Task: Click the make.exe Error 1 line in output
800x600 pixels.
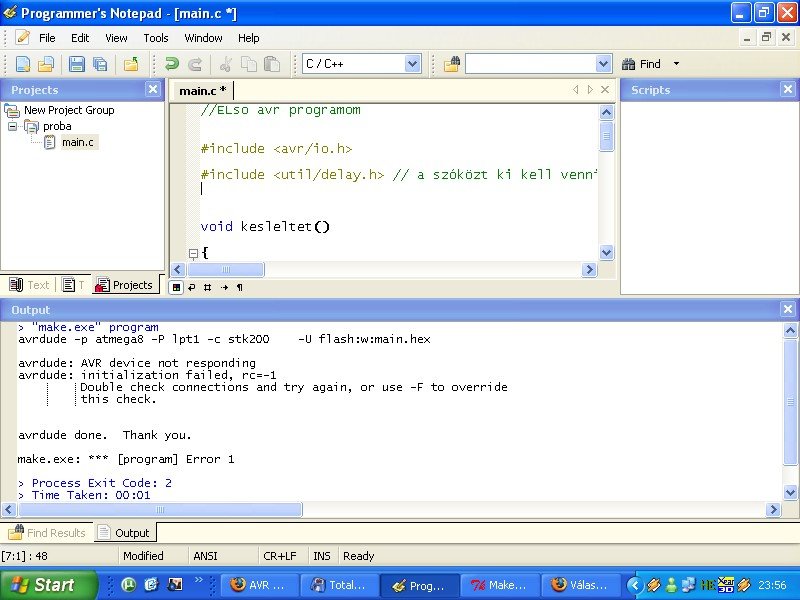Action: (126, 459)
